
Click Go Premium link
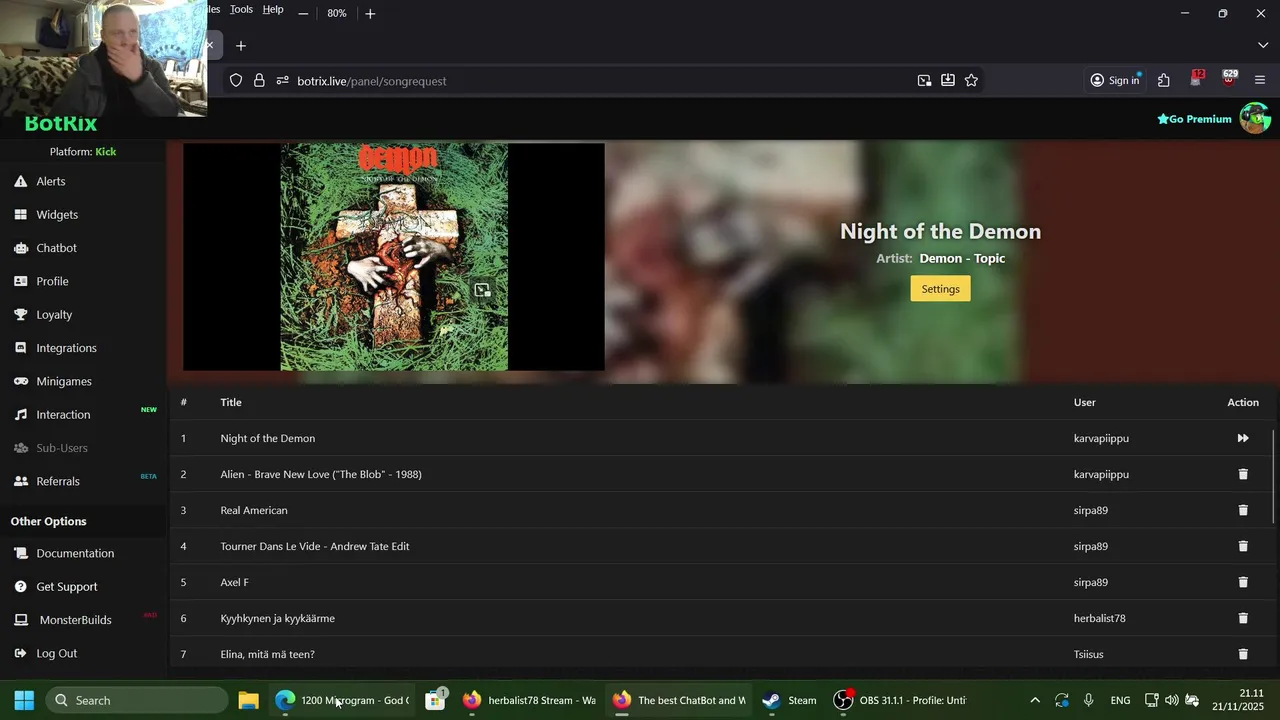1194,119
